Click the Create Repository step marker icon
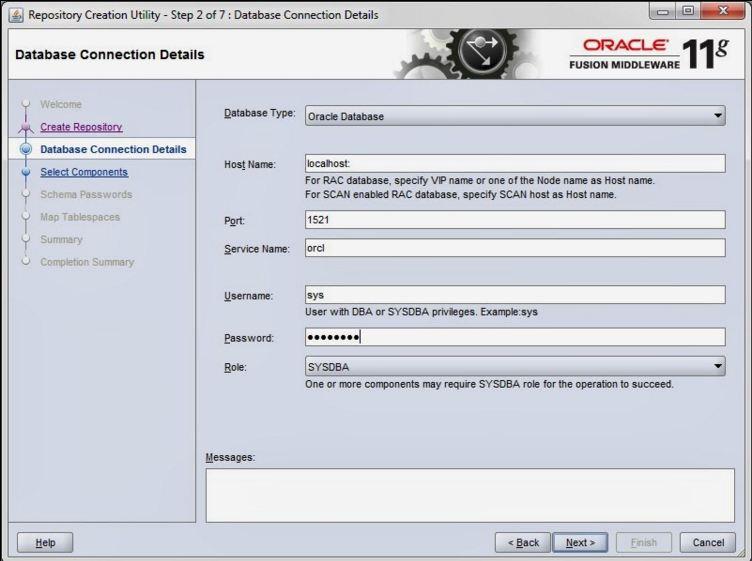Image resolution: width=752 pixels, height=561 pixels. click(x=26, y=127)
